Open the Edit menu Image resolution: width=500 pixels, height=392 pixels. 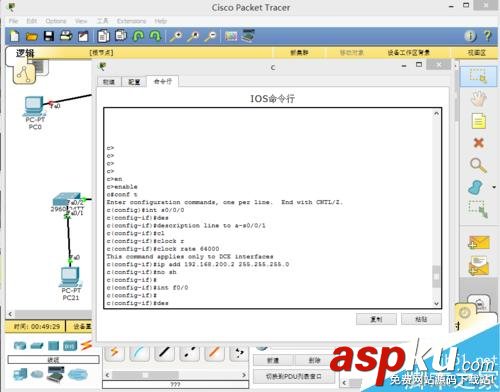32,21
